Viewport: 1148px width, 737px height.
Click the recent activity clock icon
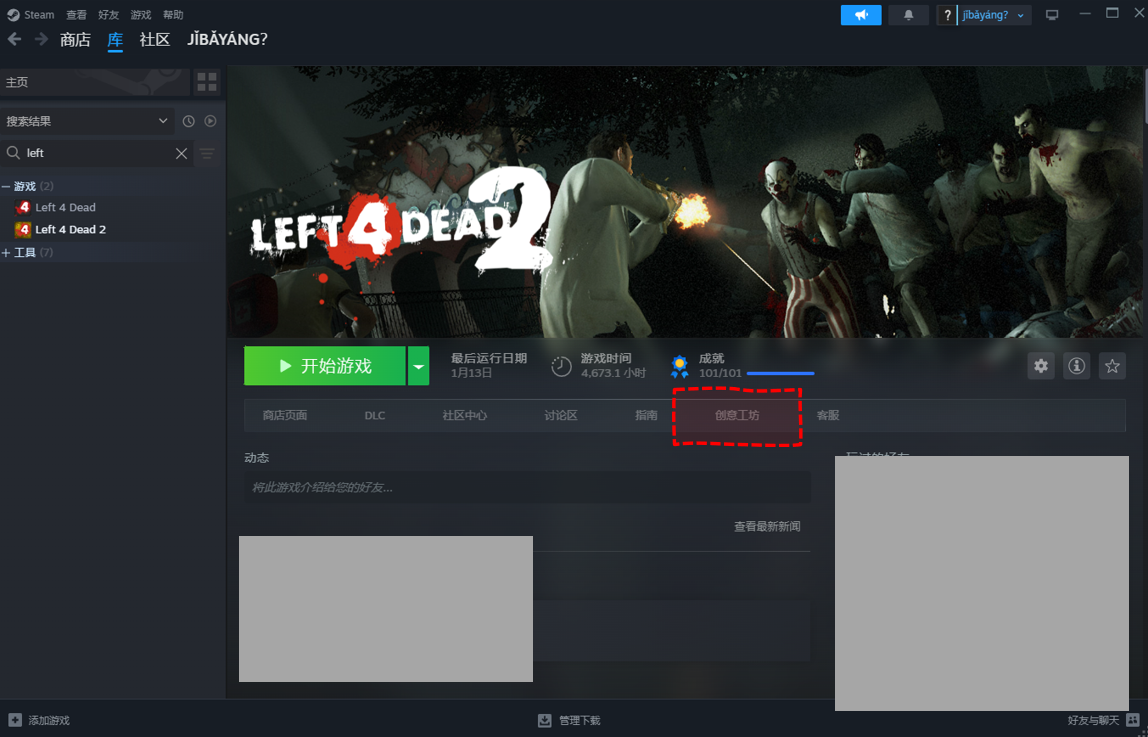click(x=189, y=121)
